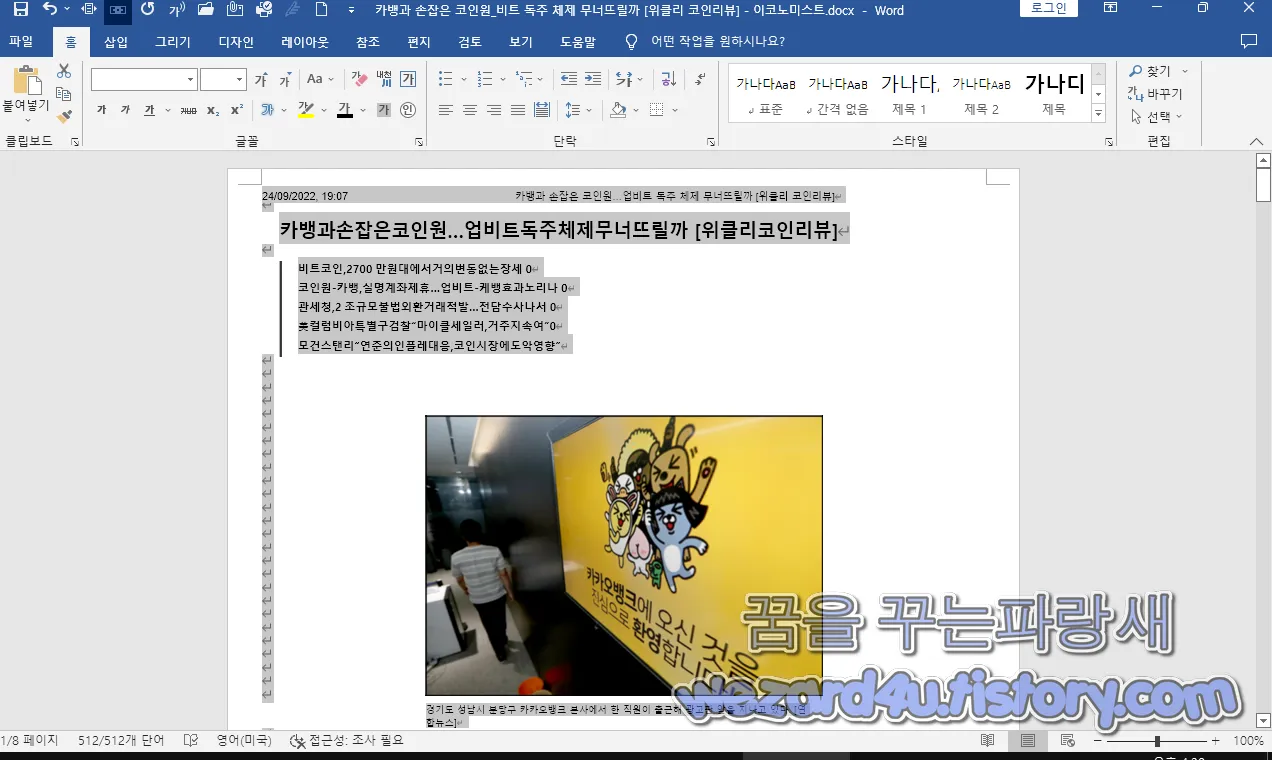The height and width of the screenshot is (760, 1272).
Task: Click the font color button
Action: 345,110
